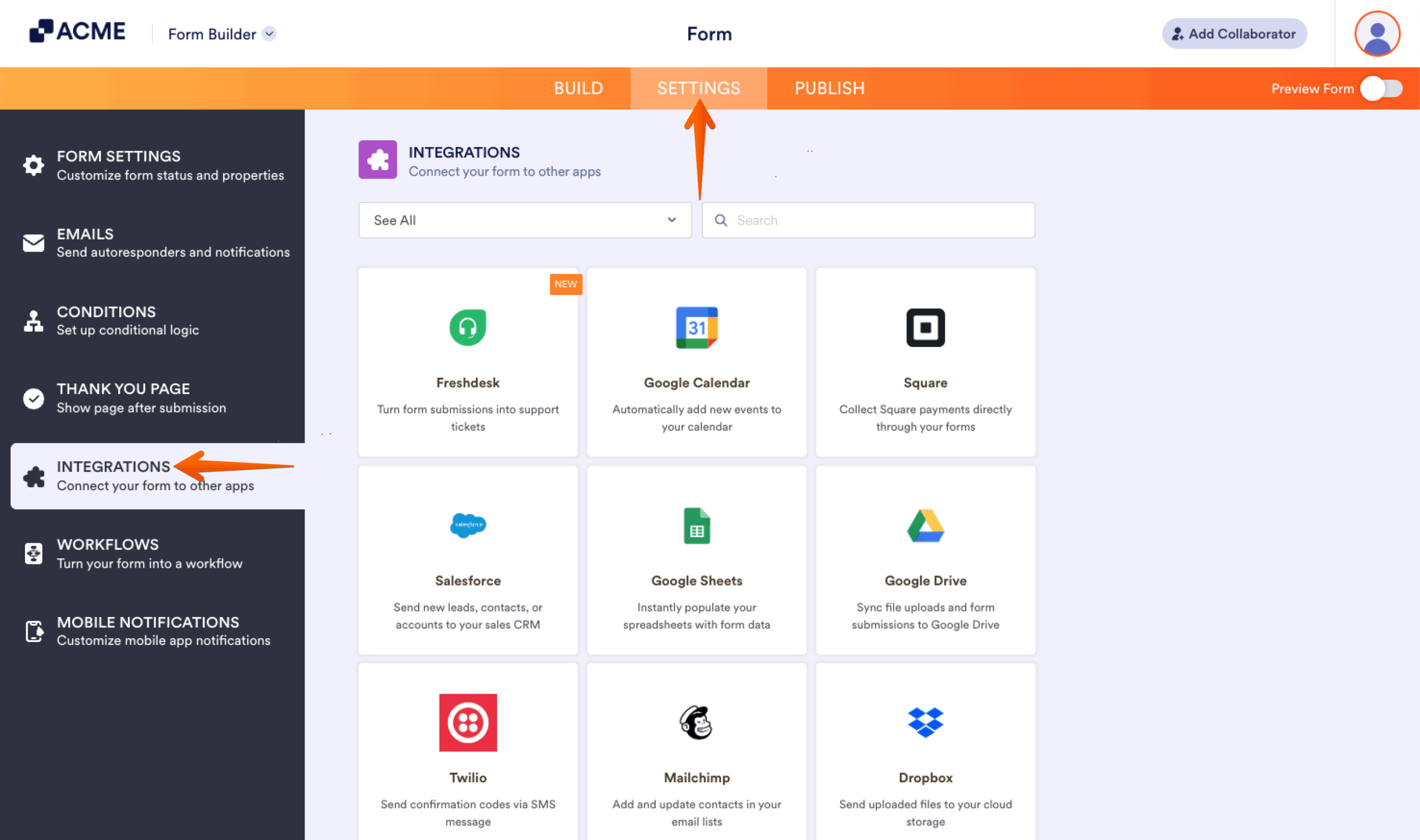This screenshot has height=840, width=1420.
Task: Select the Twilio integration icon
Action: (468, 723)
